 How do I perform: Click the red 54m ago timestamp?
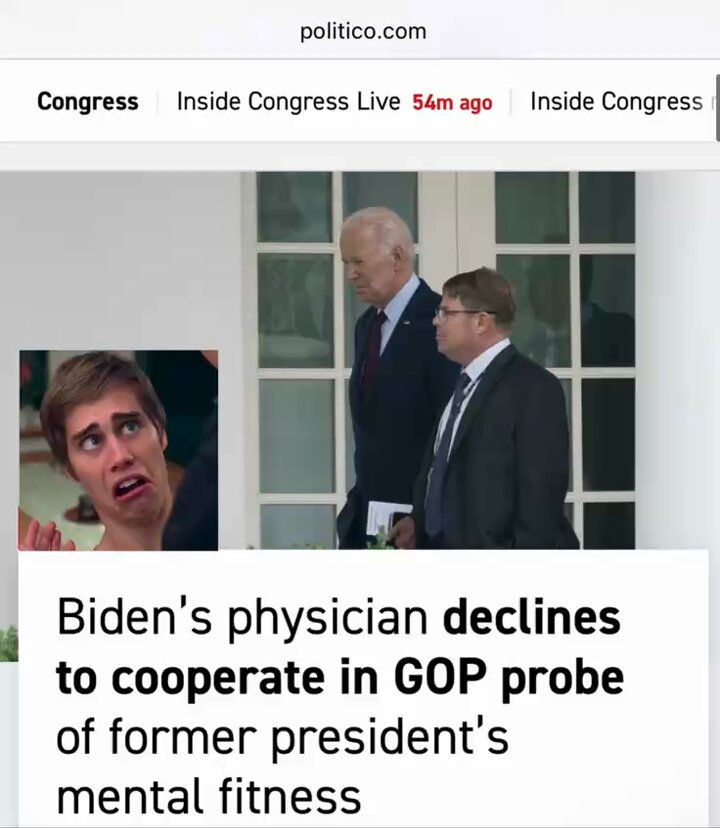pos(452,103)
